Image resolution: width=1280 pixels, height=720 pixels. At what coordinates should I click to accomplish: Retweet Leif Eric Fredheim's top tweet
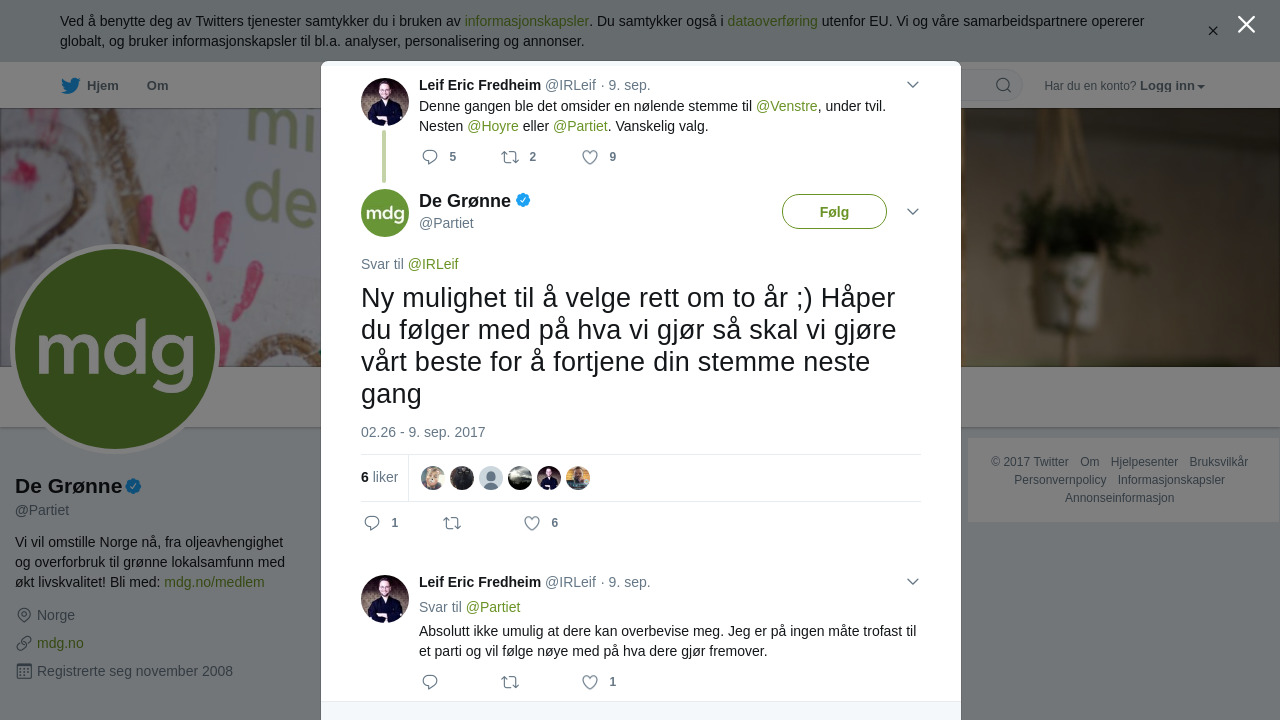[510, 157]
